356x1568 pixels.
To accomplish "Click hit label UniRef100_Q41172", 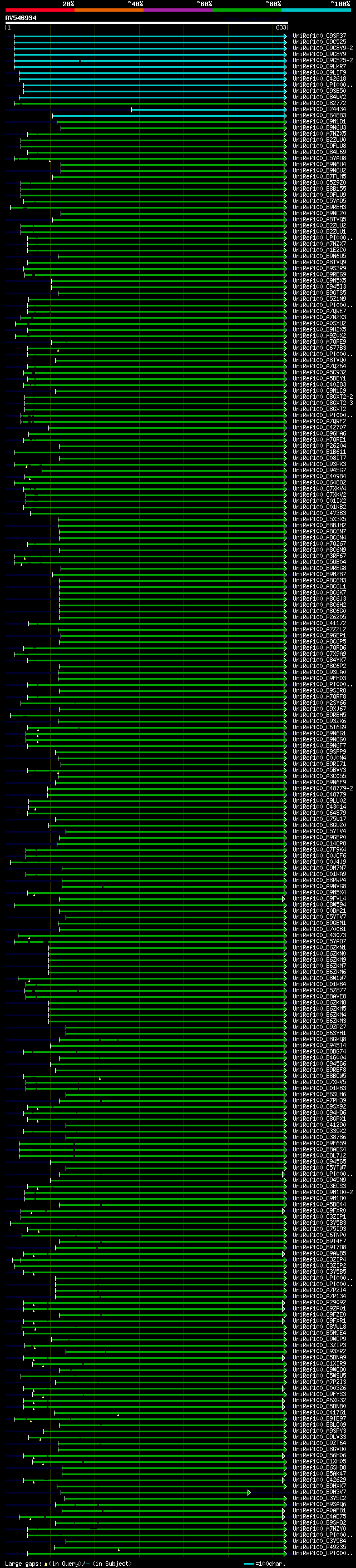I will tap(319, 624).
